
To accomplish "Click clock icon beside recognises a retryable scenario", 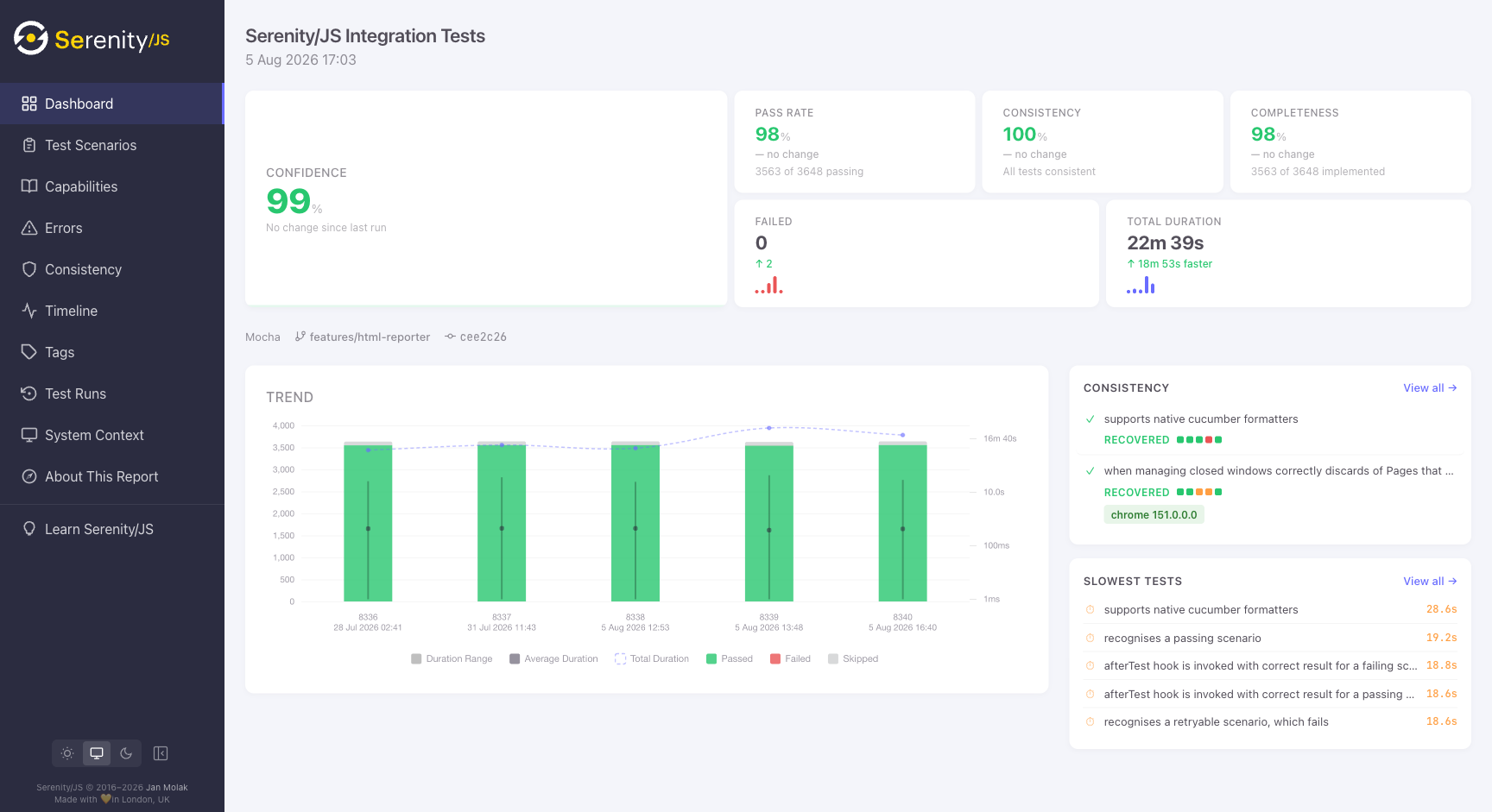I will point(1091,721).
